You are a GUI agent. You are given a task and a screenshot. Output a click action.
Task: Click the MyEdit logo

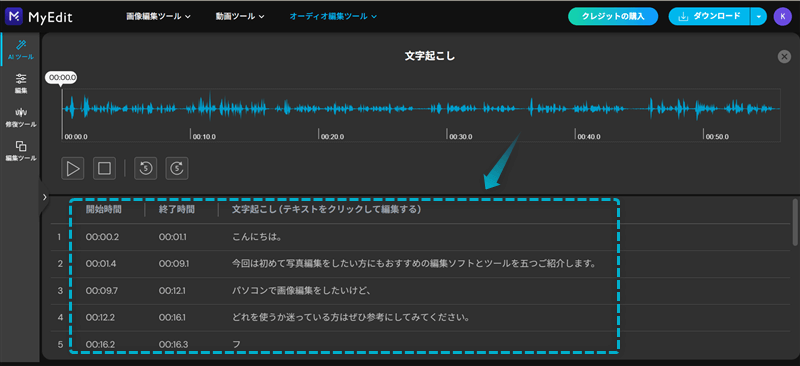pyautogui.click(x=38, y=17)
